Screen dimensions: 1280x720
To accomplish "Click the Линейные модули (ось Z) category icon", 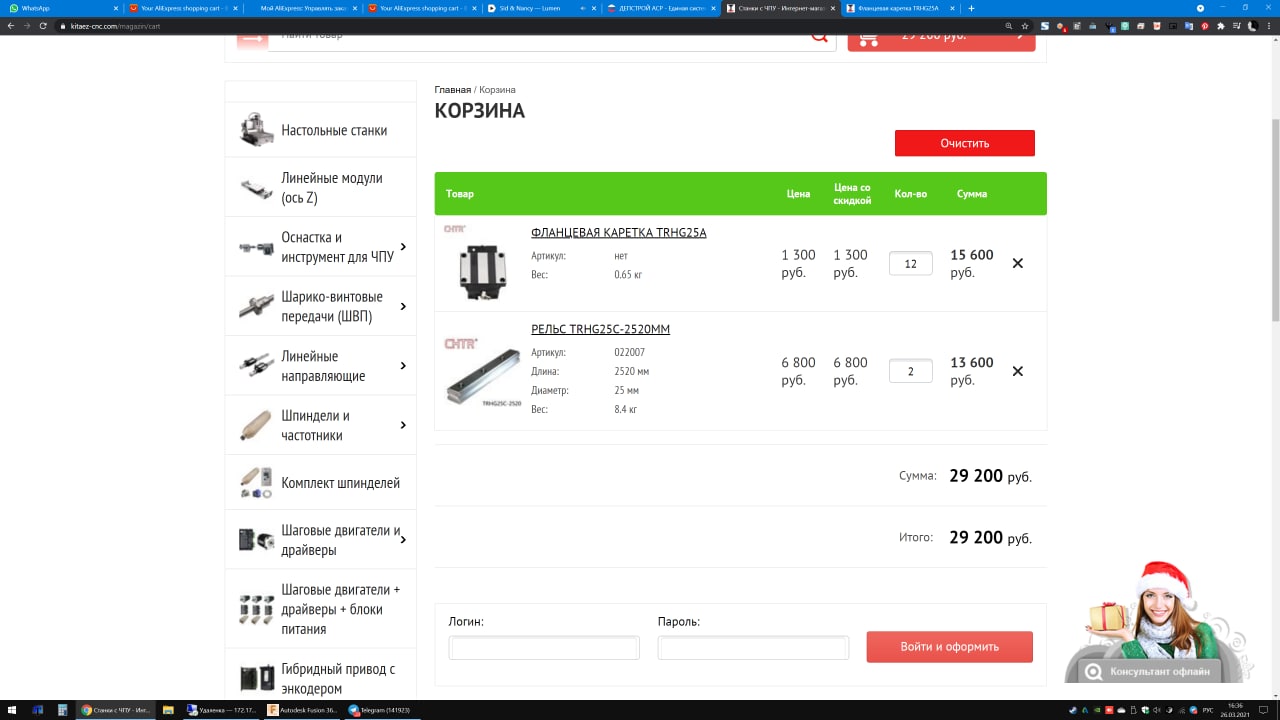I will click(257, 188).
